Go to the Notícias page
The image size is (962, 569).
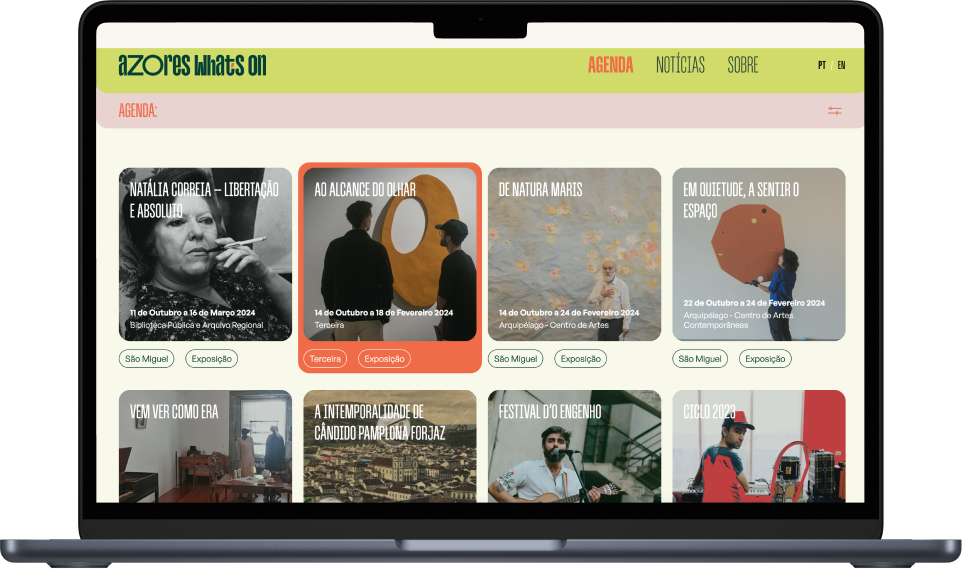point(680,66)
